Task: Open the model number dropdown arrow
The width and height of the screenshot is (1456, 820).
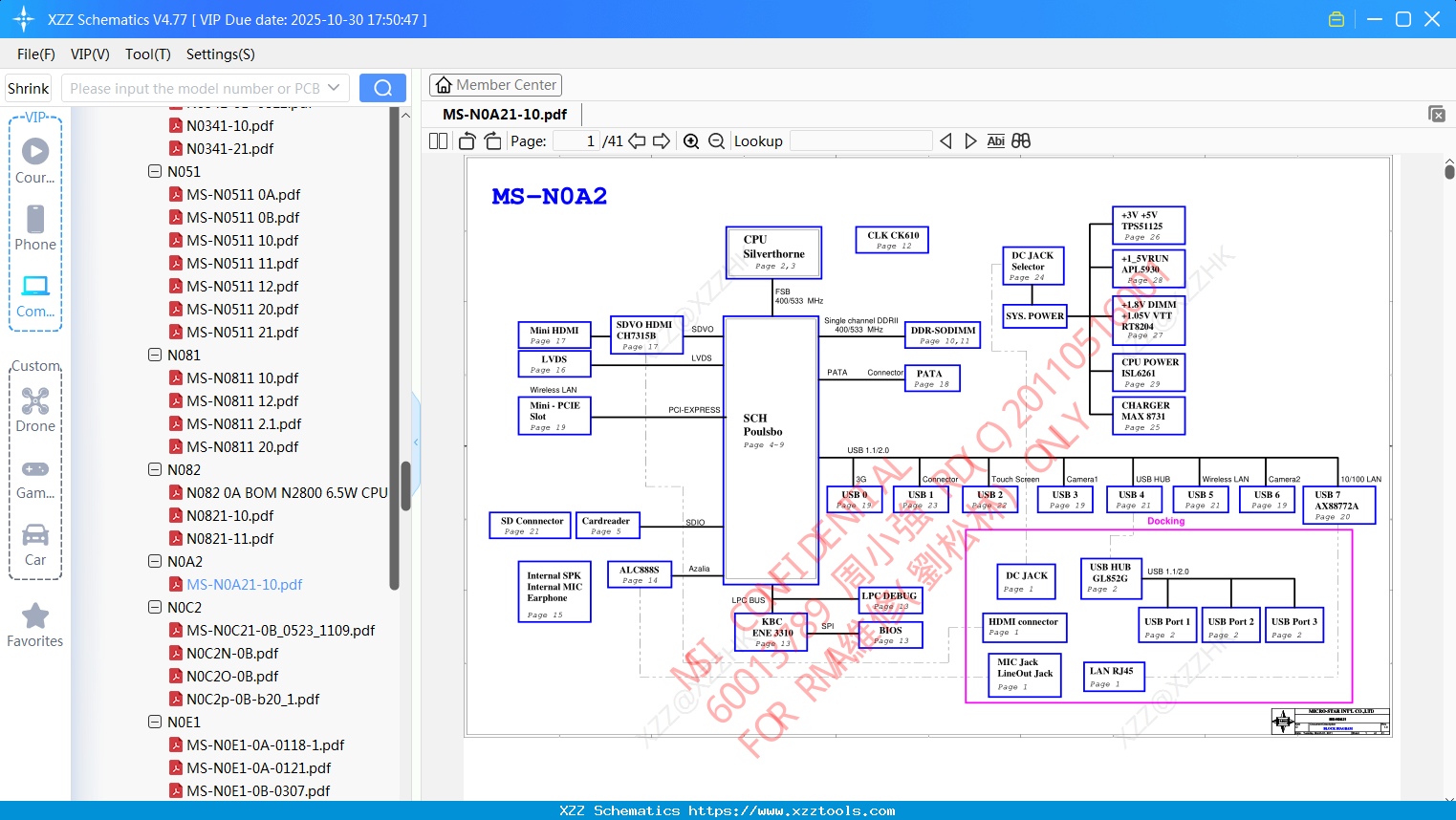Action: coord(334,88)
